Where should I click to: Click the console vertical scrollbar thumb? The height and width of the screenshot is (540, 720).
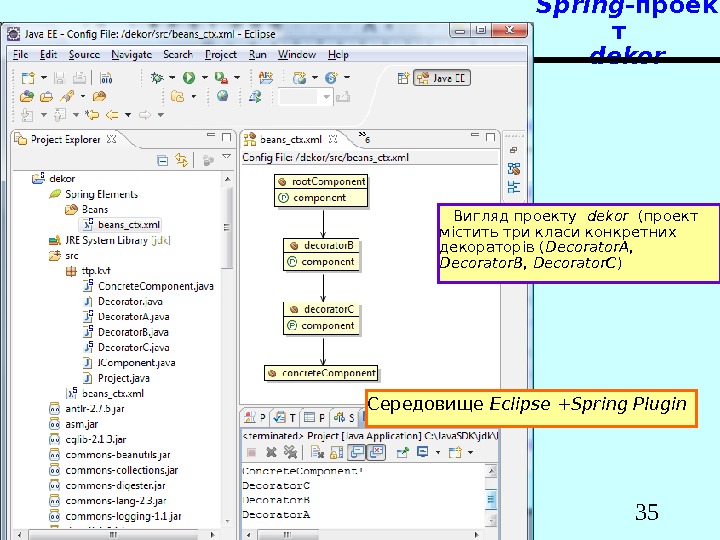[491, 499]
